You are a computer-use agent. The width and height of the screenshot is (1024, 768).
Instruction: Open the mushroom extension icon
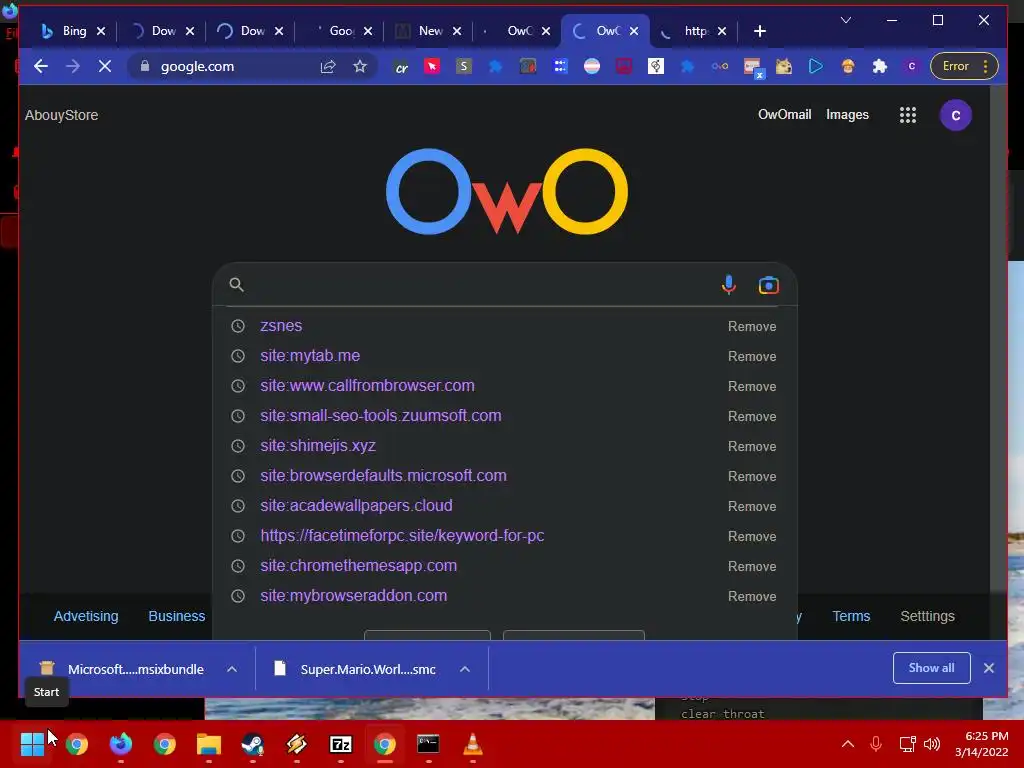848,66
